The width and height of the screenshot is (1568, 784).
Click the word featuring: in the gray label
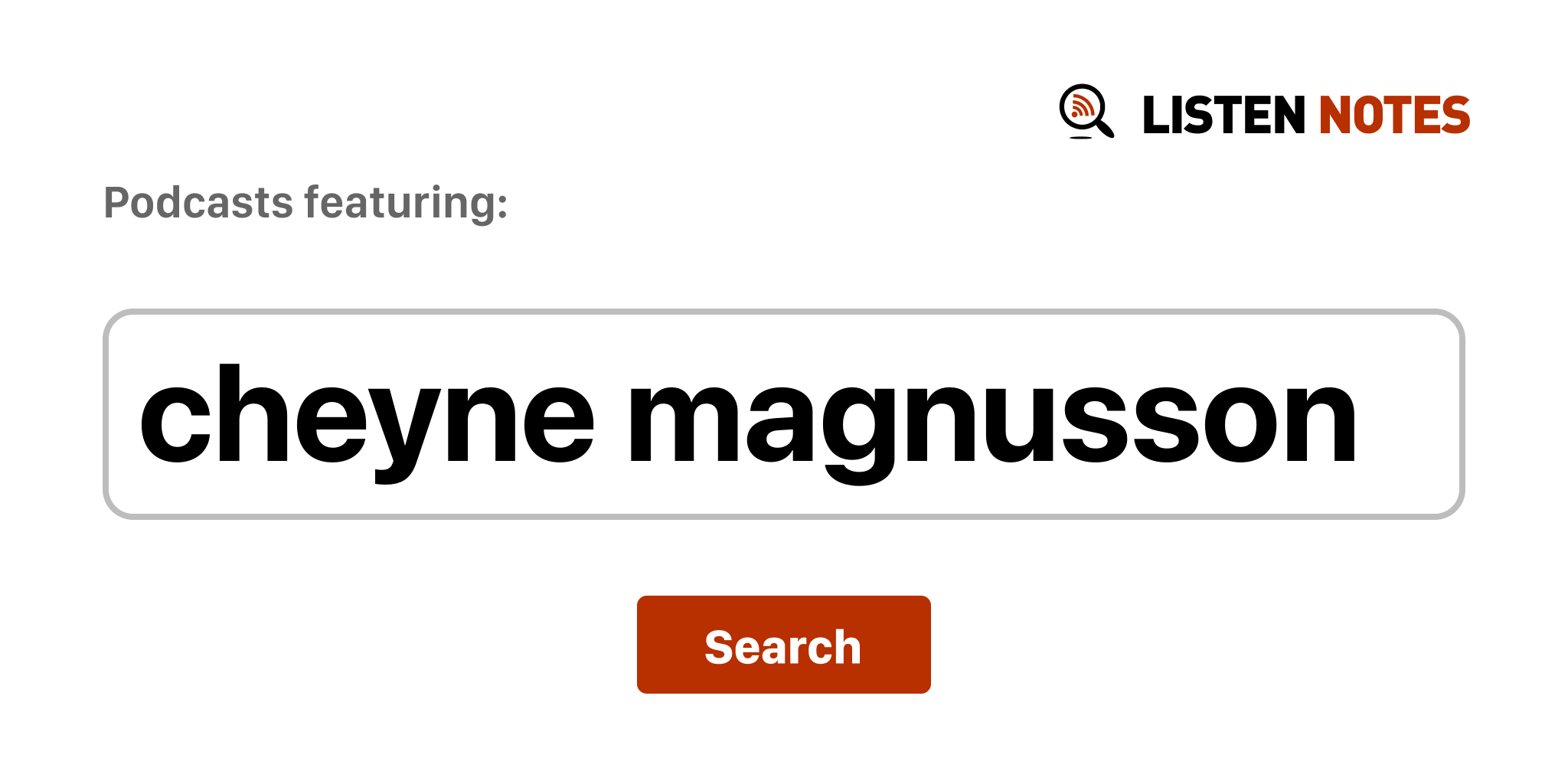406,203
